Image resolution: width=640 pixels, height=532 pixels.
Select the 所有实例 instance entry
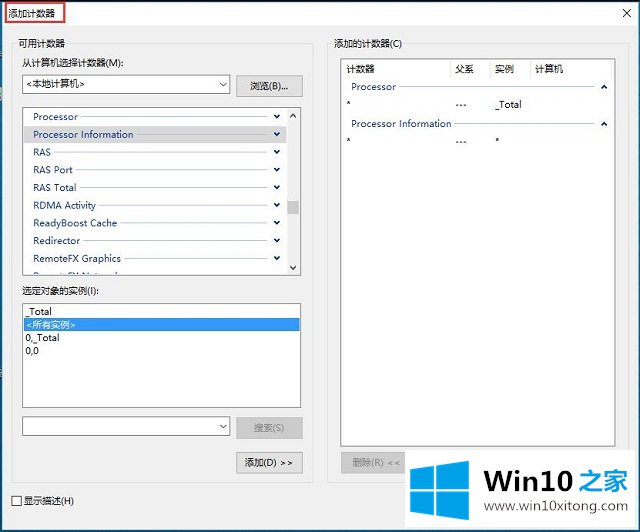(50, 325)
